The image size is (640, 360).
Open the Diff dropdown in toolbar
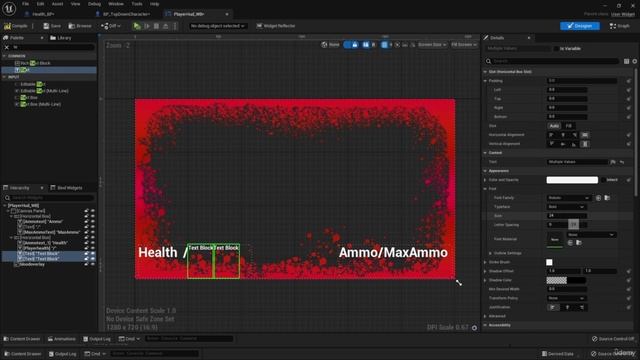click(111, 26)
